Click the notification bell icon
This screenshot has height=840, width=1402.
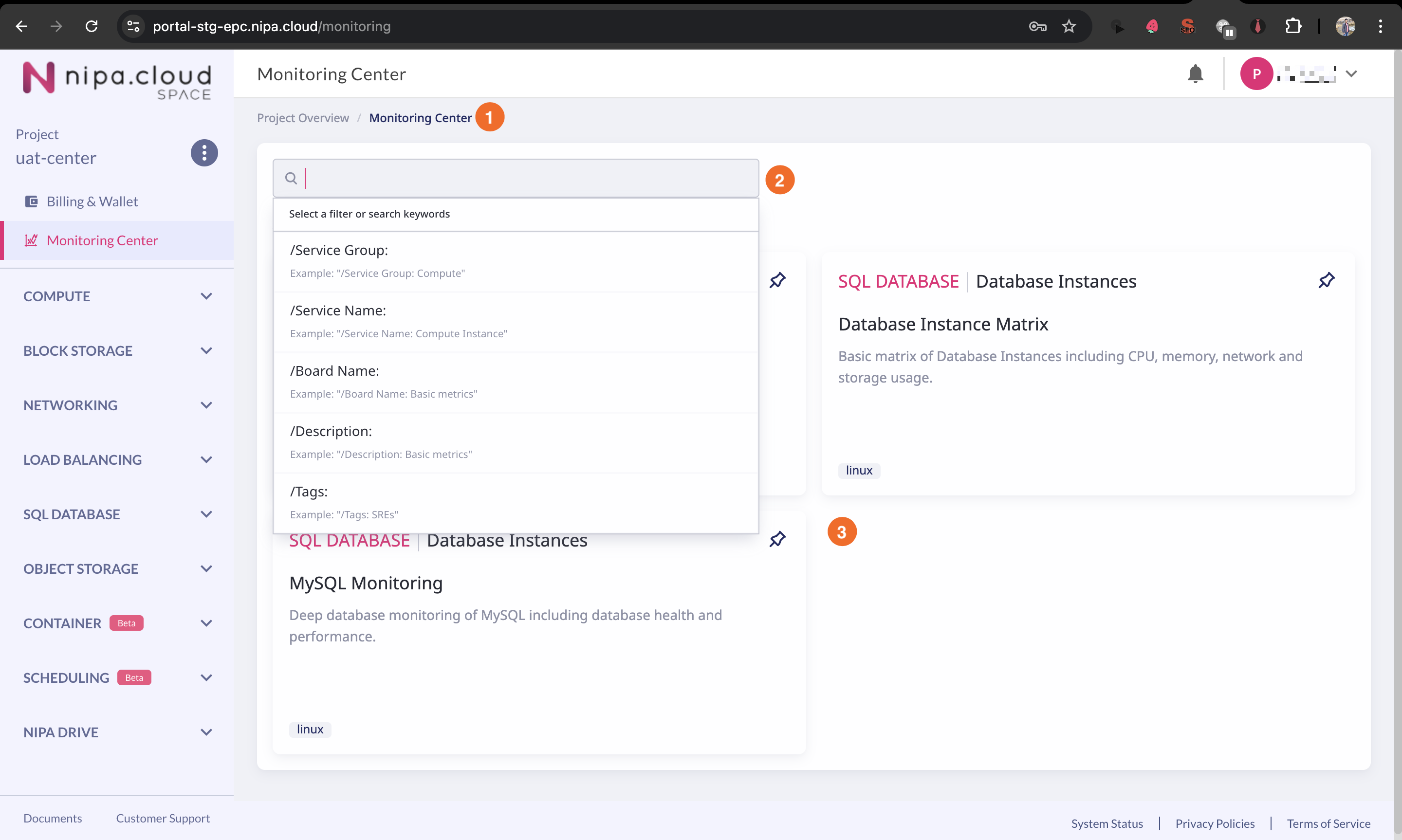1195,73
